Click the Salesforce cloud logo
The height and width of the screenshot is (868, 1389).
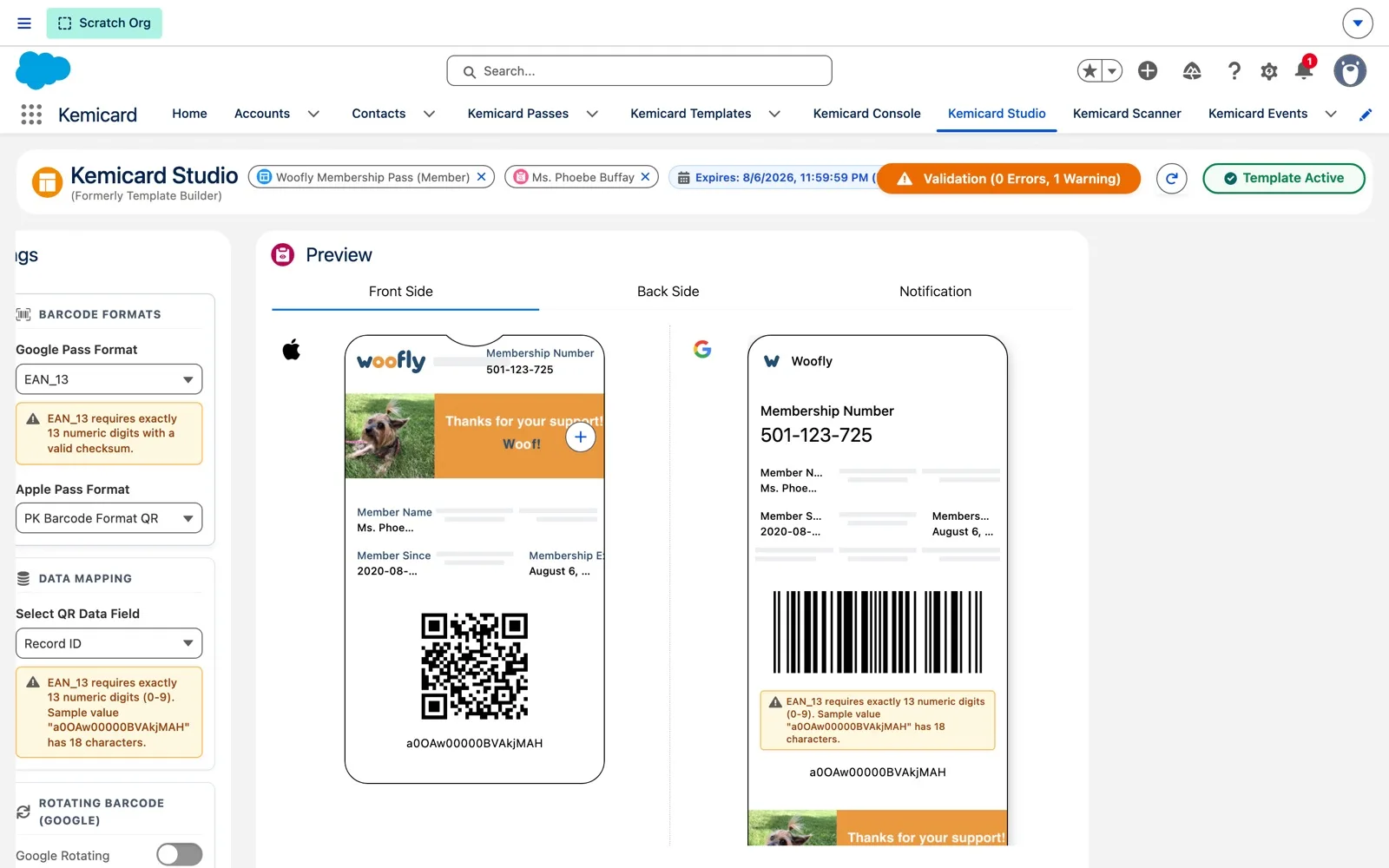pos(43,70)
